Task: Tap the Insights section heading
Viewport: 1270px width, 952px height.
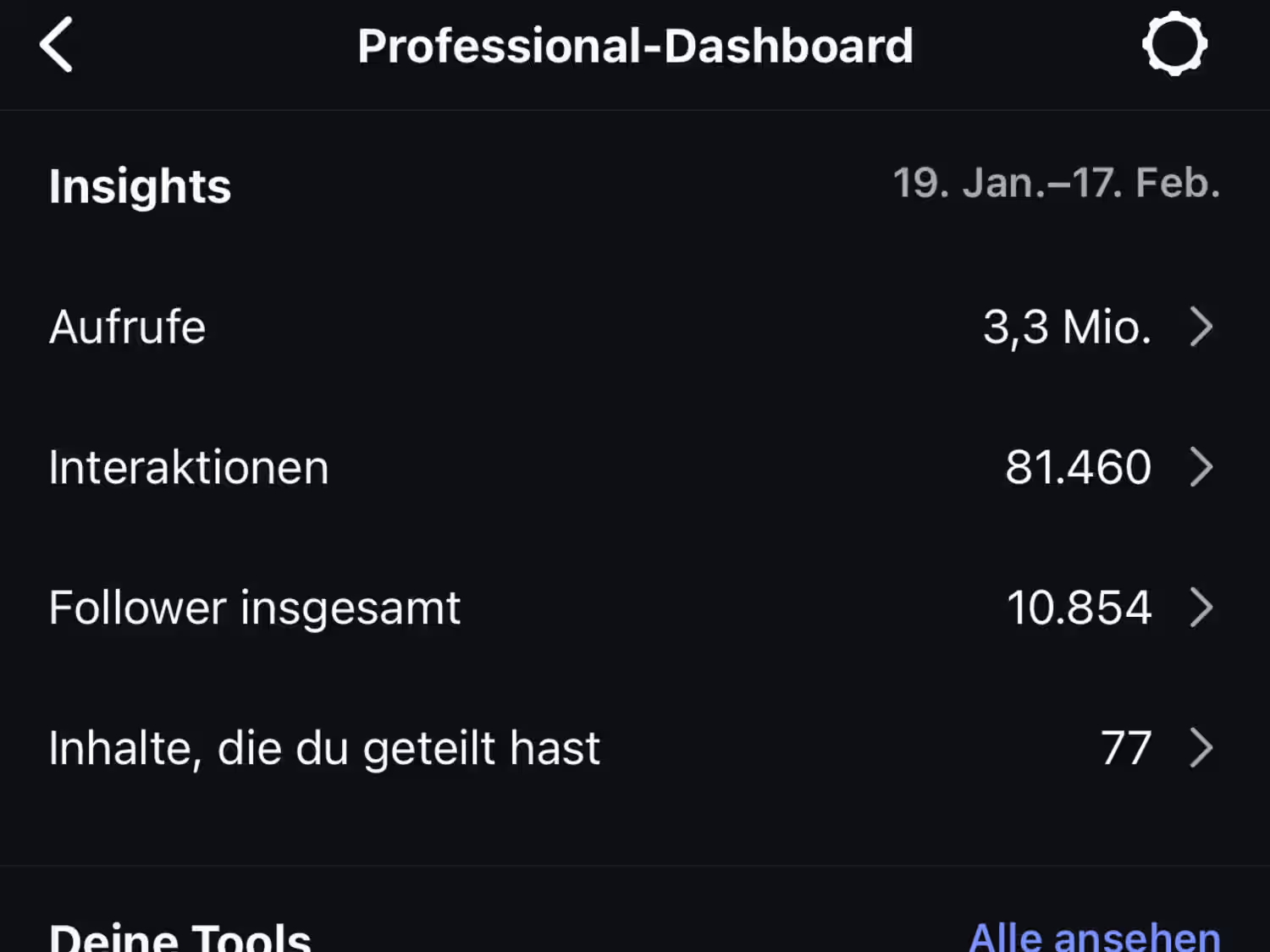Action: pyautogui.click(x=140, y=186)
